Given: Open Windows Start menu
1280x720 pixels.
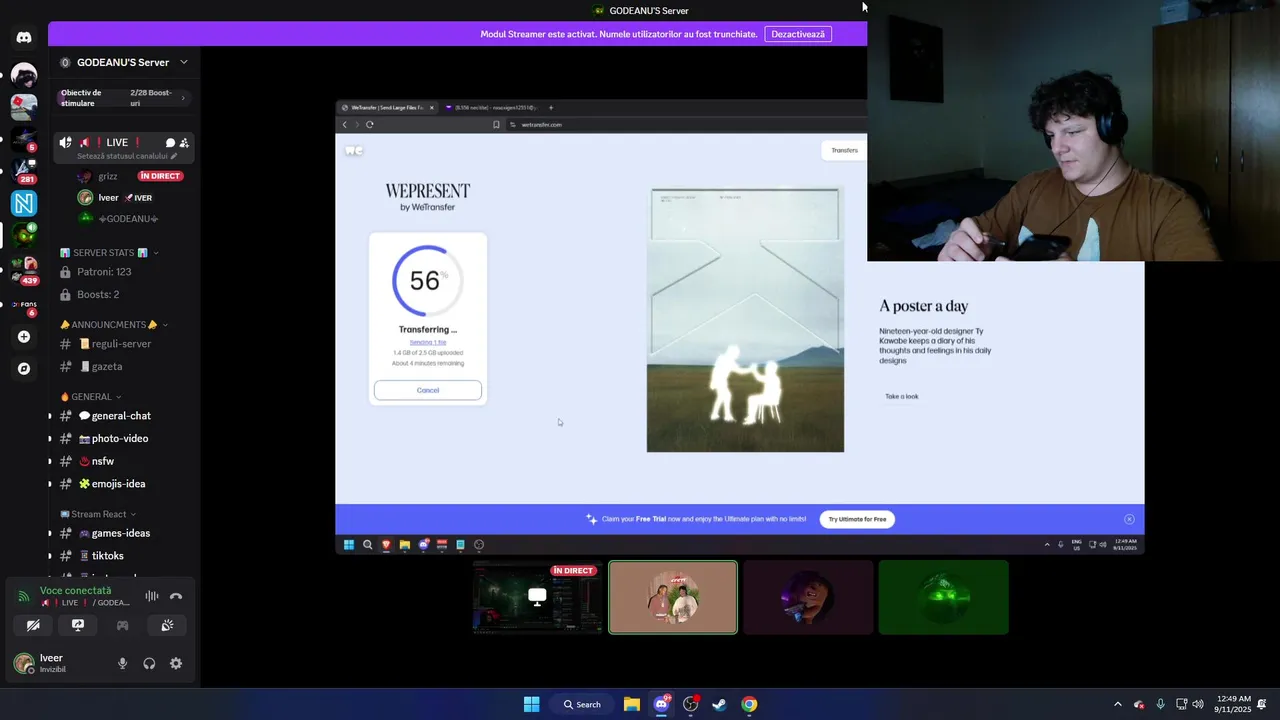Looking at the screenshot, I should point(531,704).
